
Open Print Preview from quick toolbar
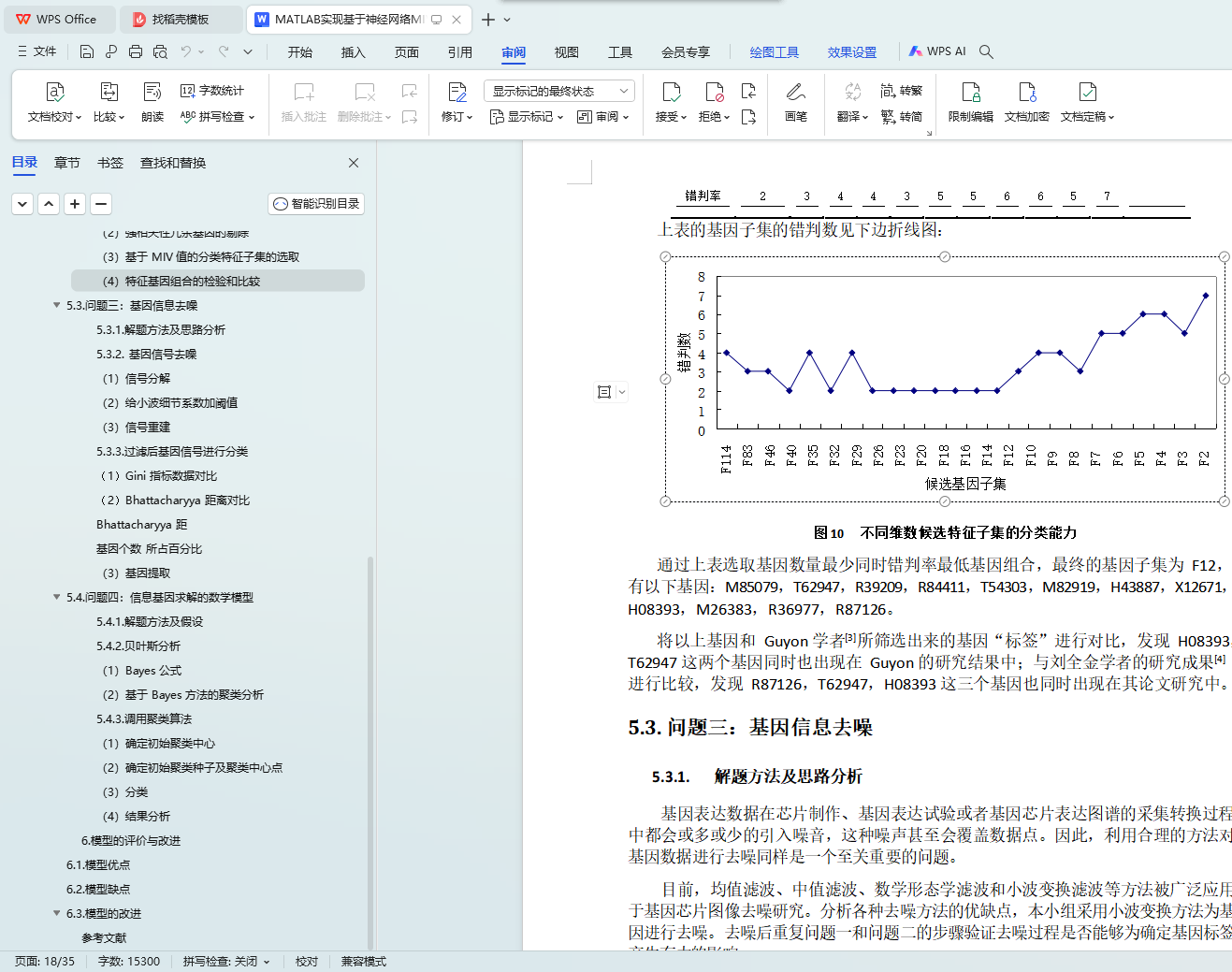(x=160, y=51)
